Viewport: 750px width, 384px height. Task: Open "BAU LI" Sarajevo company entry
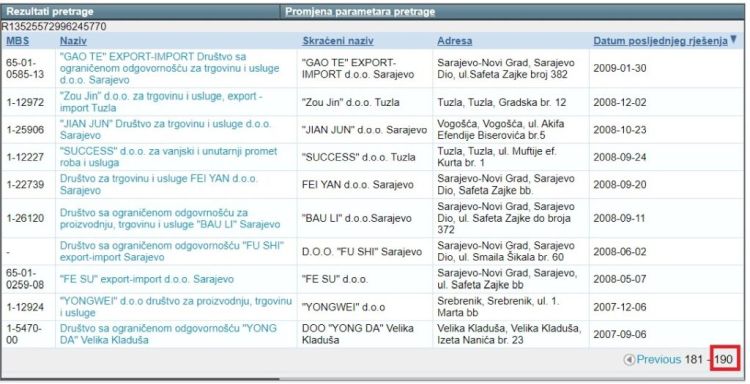pos(170,219)
